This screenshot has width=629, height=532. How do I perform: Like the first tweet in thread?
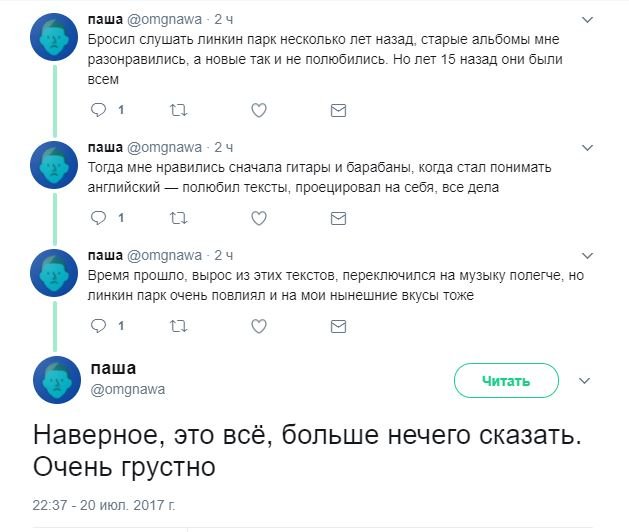pyautogui.click(x=258, y=110)
